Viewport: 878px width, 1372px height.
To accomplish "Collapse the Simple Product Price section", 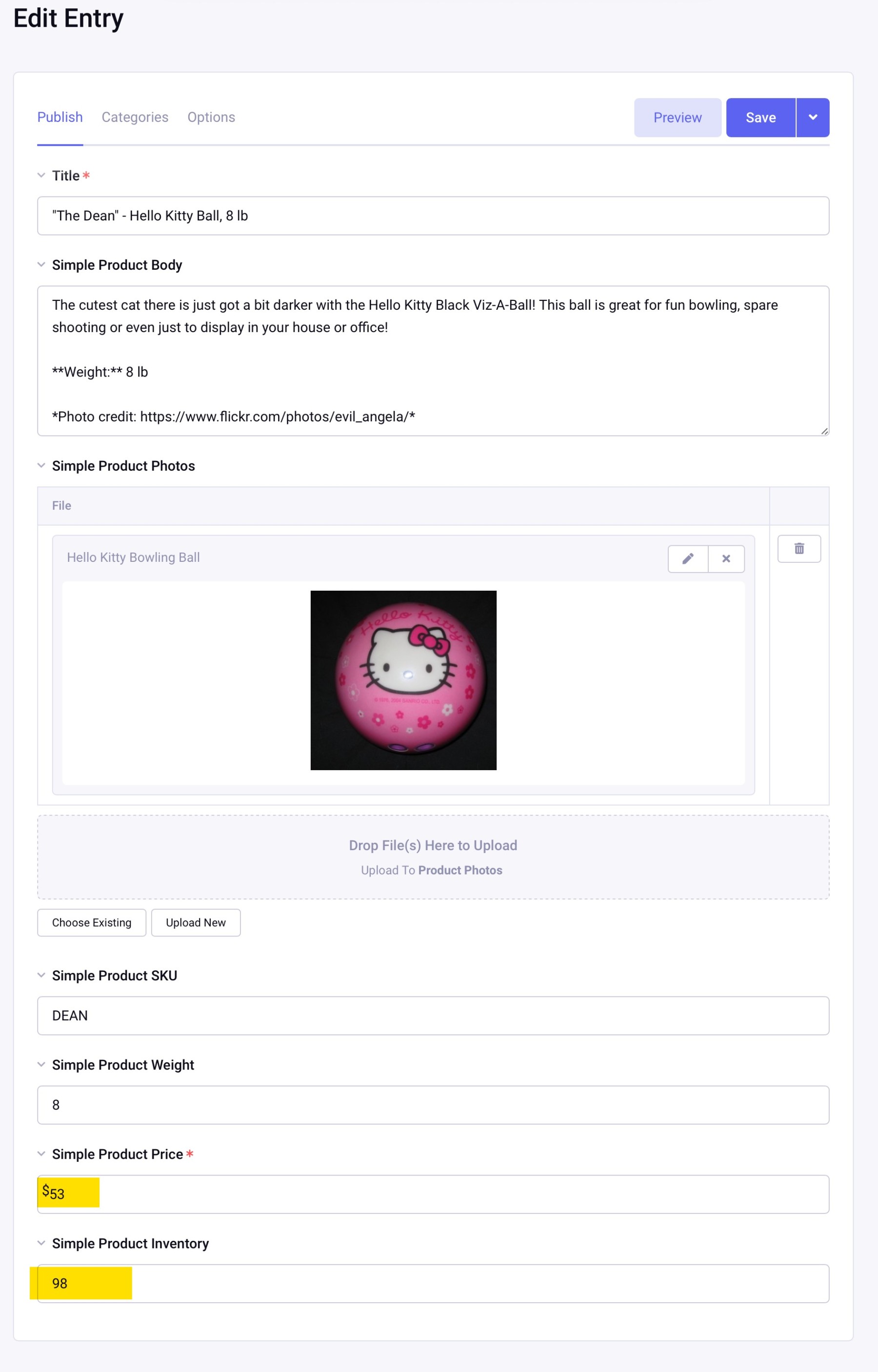I will pos(41,1153).
